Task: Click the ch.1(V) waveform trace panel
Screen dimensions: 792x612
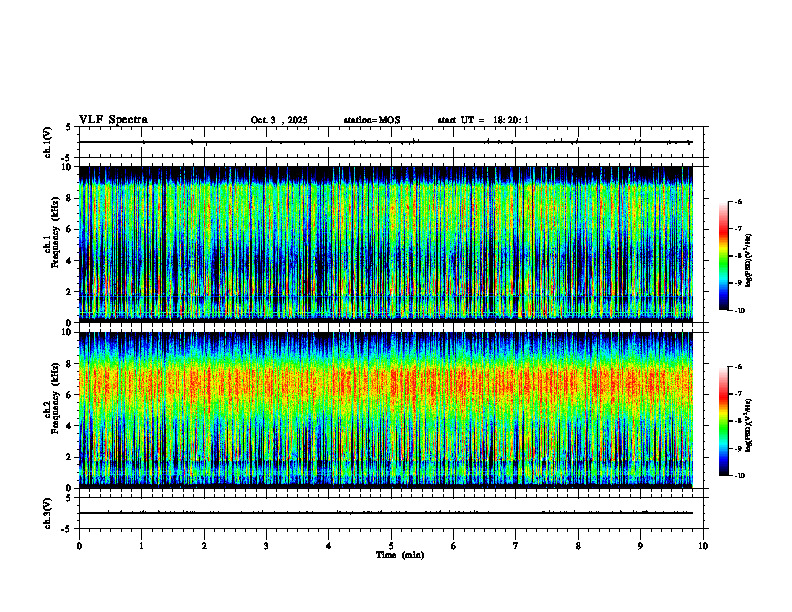Action: pyautogui.click(x=391, y=142)
